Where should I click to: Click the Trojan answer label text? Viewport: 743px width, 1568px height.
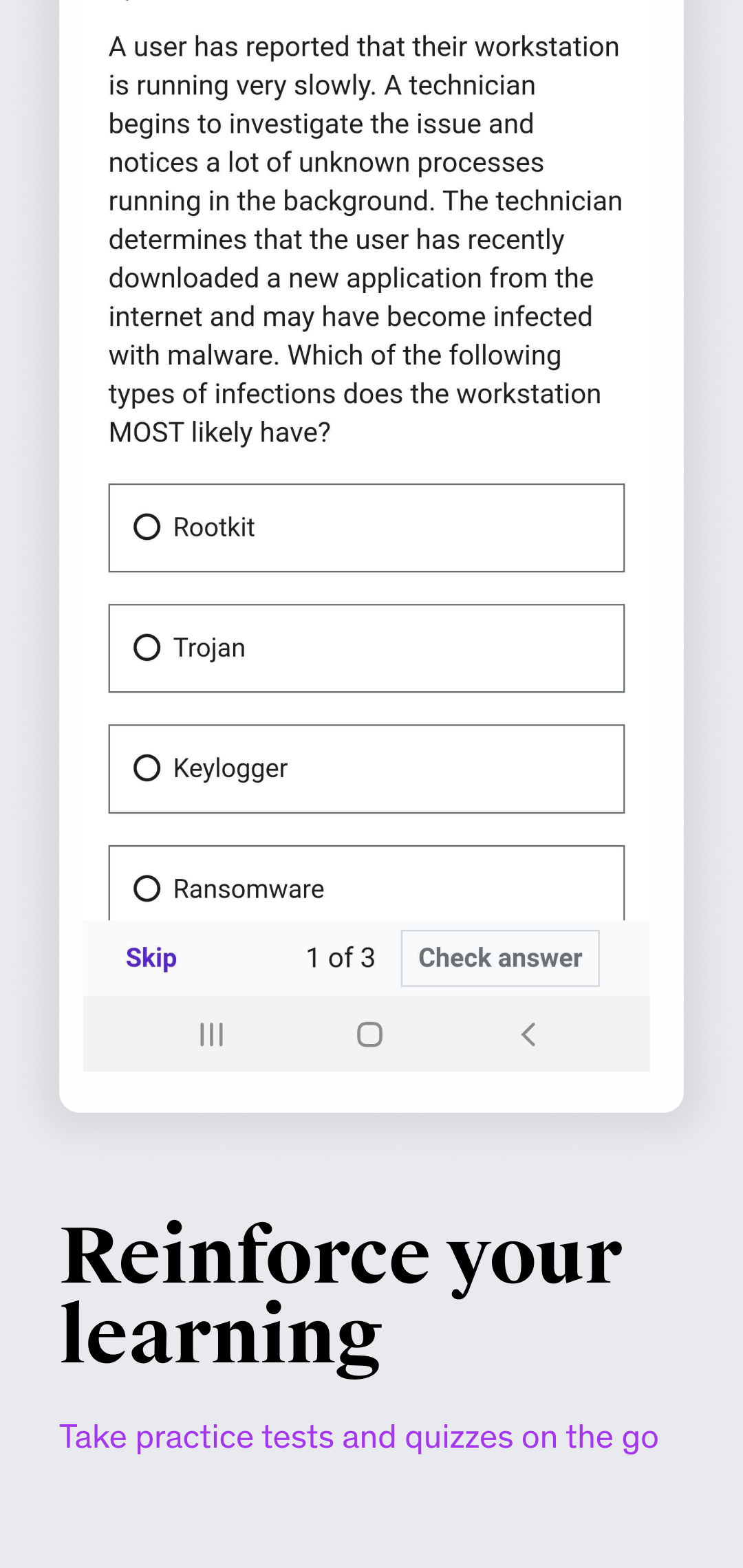click(209, 648)
